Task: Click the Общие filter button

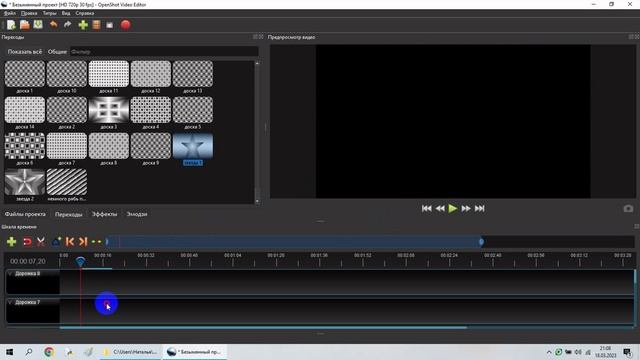Action: pos(57,52)
